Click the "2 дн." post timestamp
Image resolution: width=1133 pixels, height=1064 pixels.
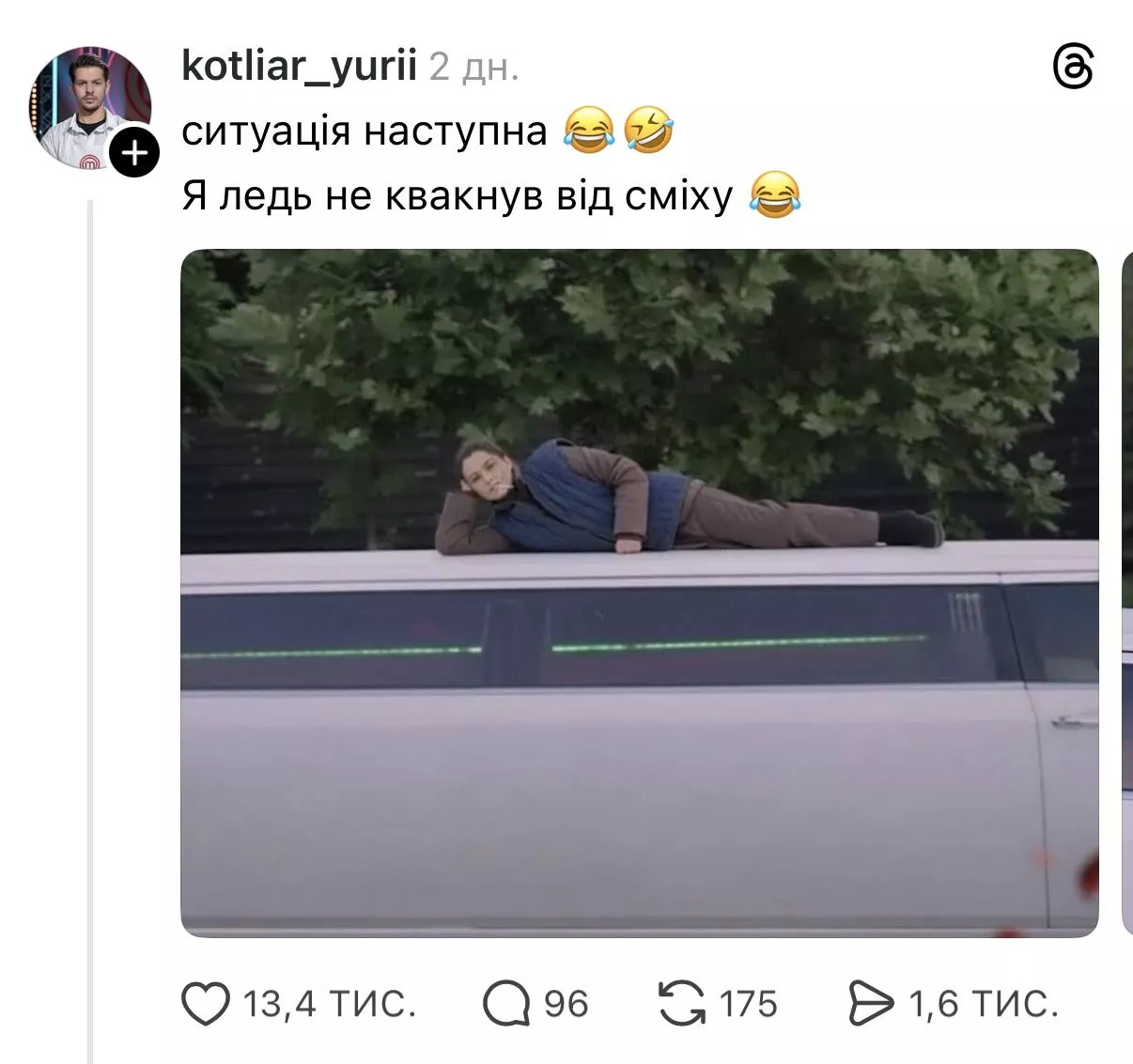pos(473,68)
